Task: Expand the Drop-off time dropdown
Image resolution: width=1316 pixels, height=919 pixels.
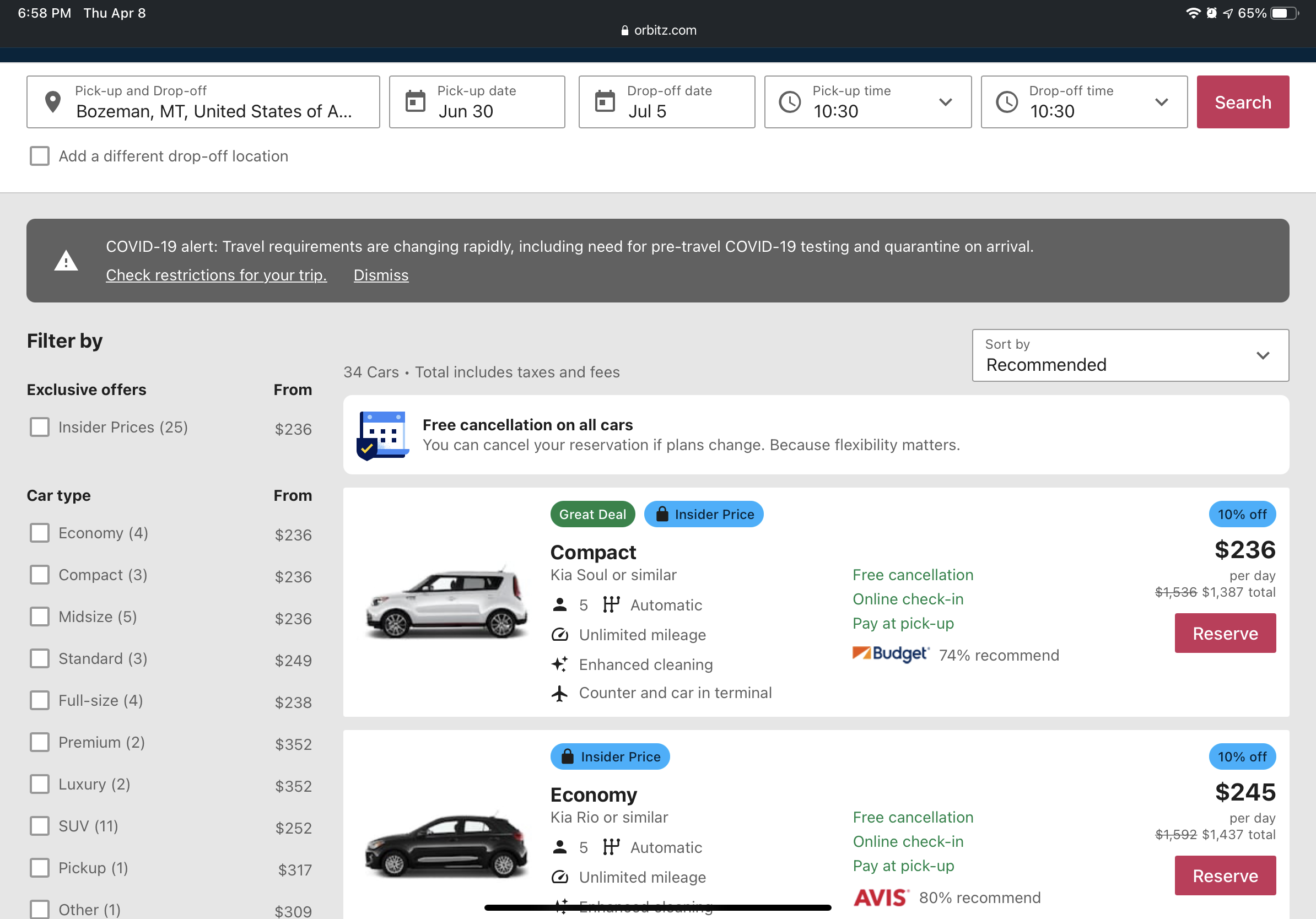Action: pos(1161,102)
